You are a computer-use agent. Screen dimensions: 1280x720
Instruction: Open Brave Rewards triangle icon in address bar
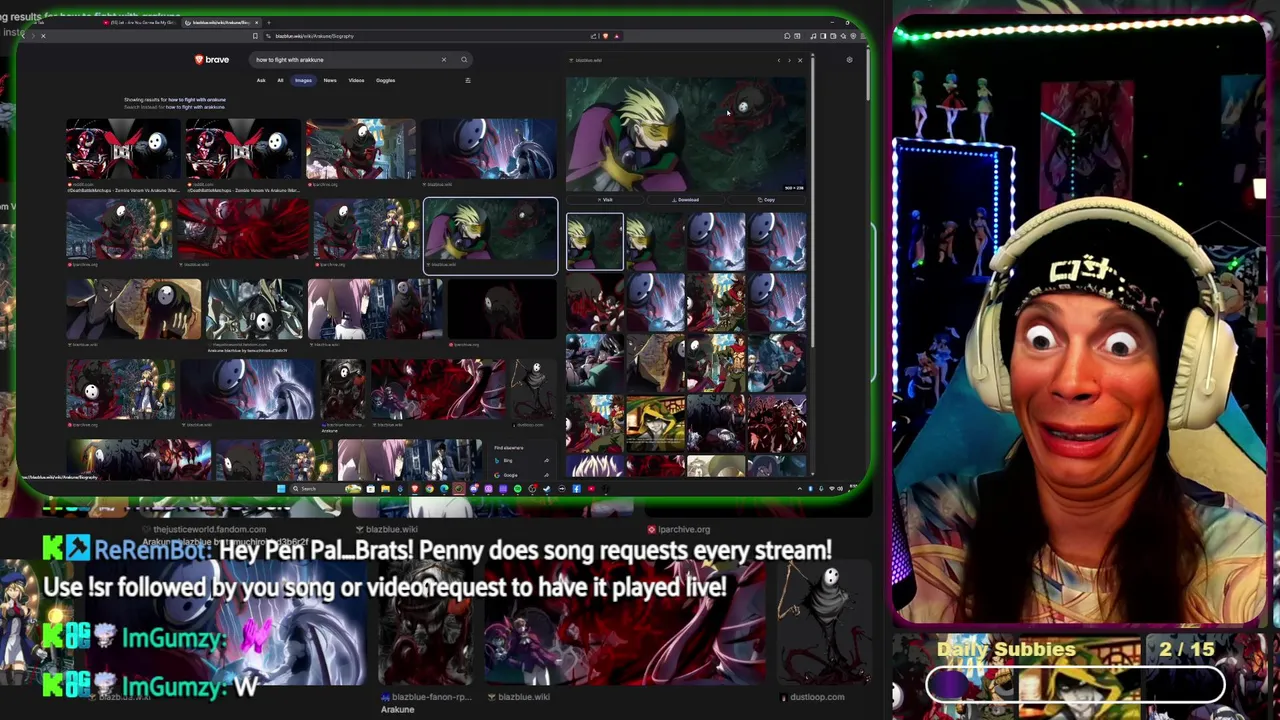tap(617, 36)
